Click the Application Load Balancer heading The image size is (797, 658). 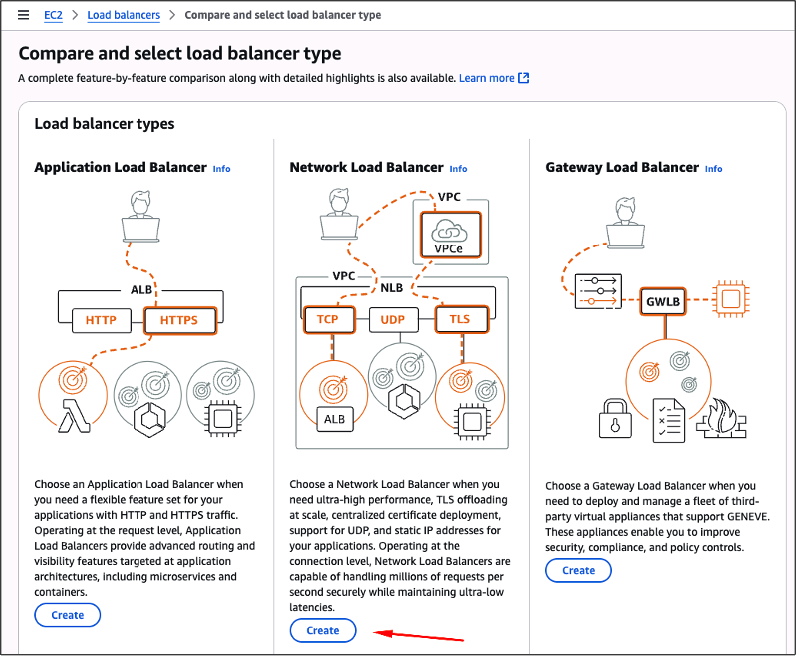(x=120, y=167)
